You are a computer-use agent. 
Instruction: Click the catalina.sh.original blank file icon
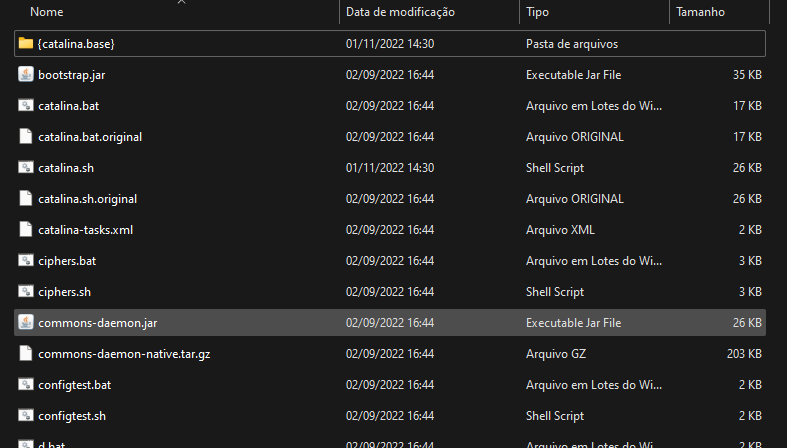coord(26,199)
